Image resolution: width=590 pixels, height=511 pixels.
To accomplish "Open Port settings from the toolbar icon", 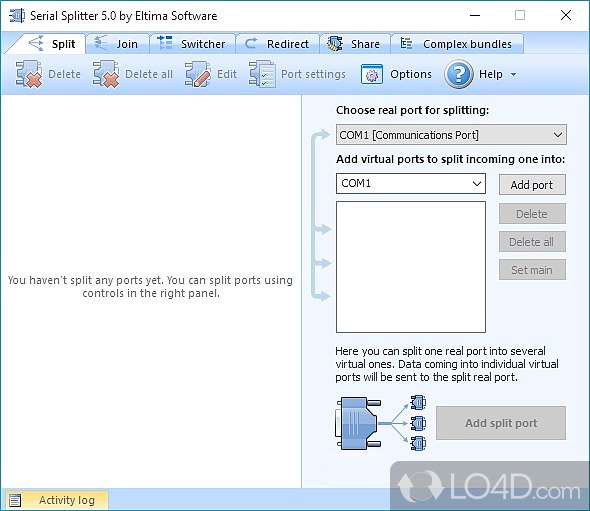I will pos(262,75).
